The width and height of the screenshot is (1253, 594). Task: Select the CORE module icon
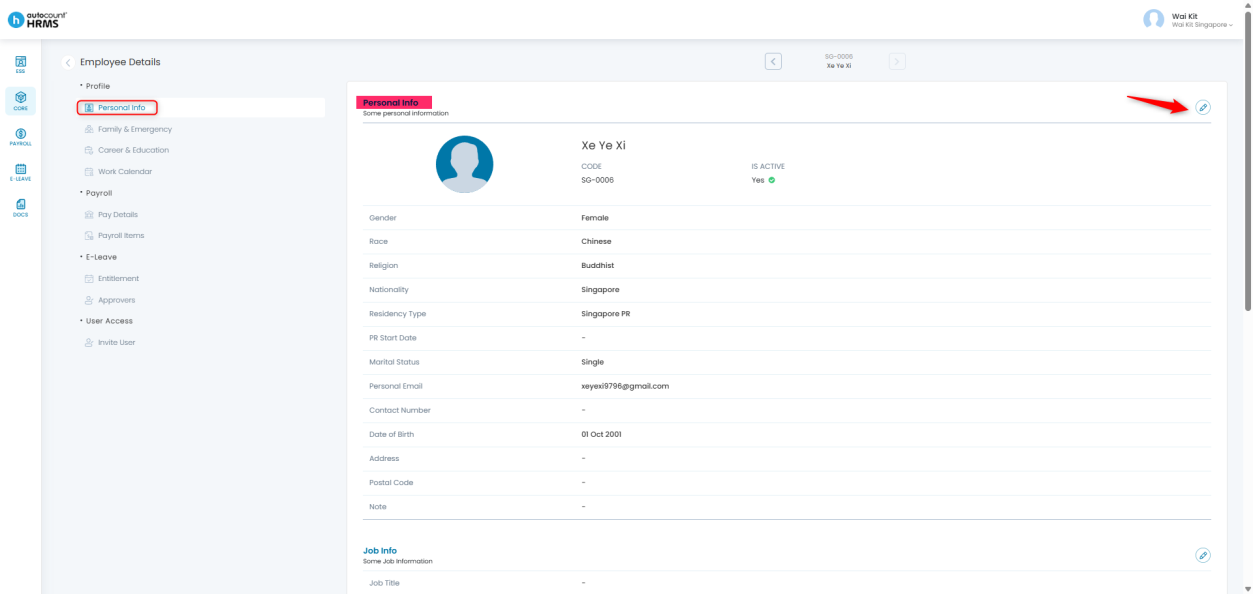point(20,100)
